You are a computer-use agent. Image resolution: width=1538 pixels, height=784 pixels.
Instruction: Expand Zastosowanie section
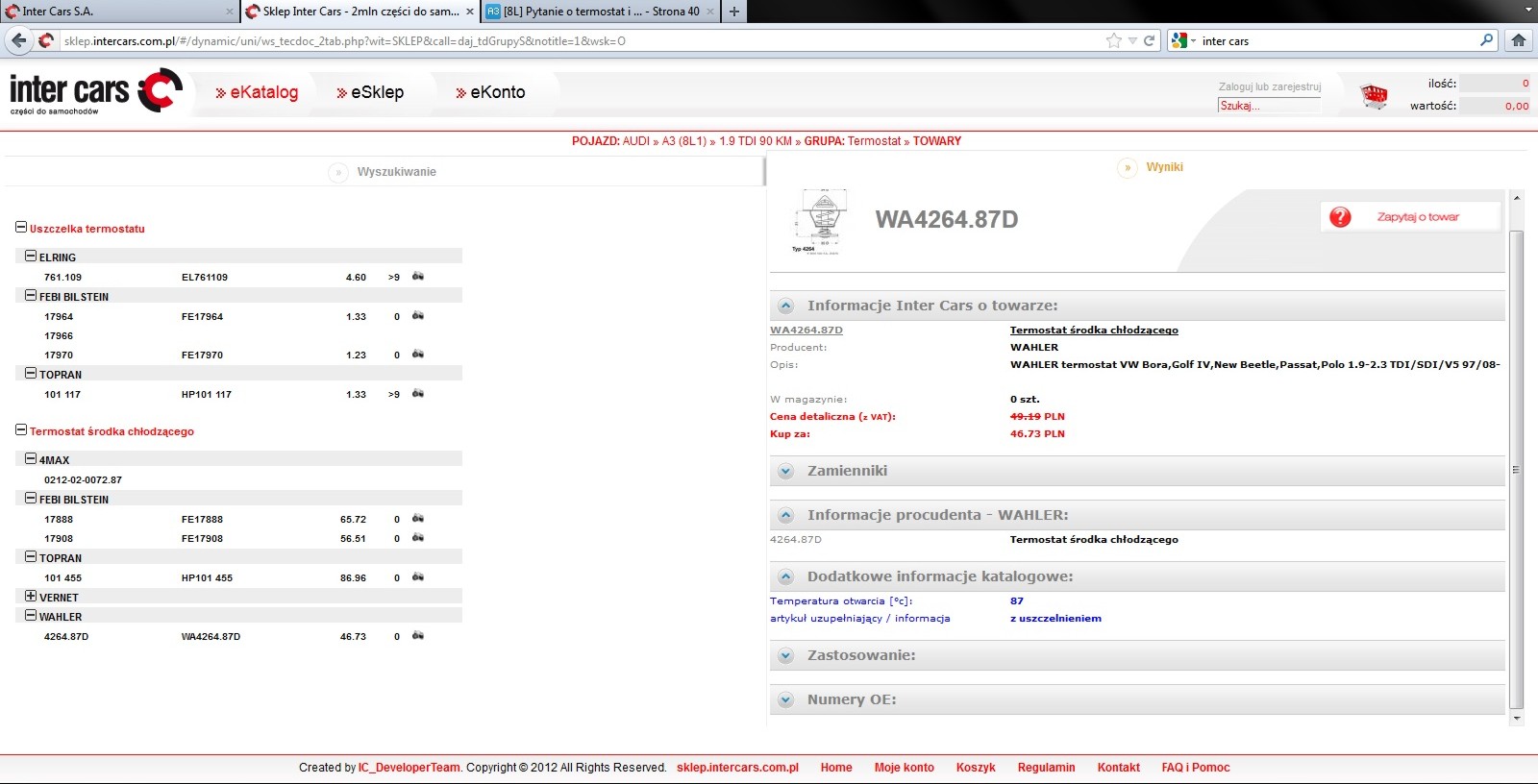coord(786,656)
